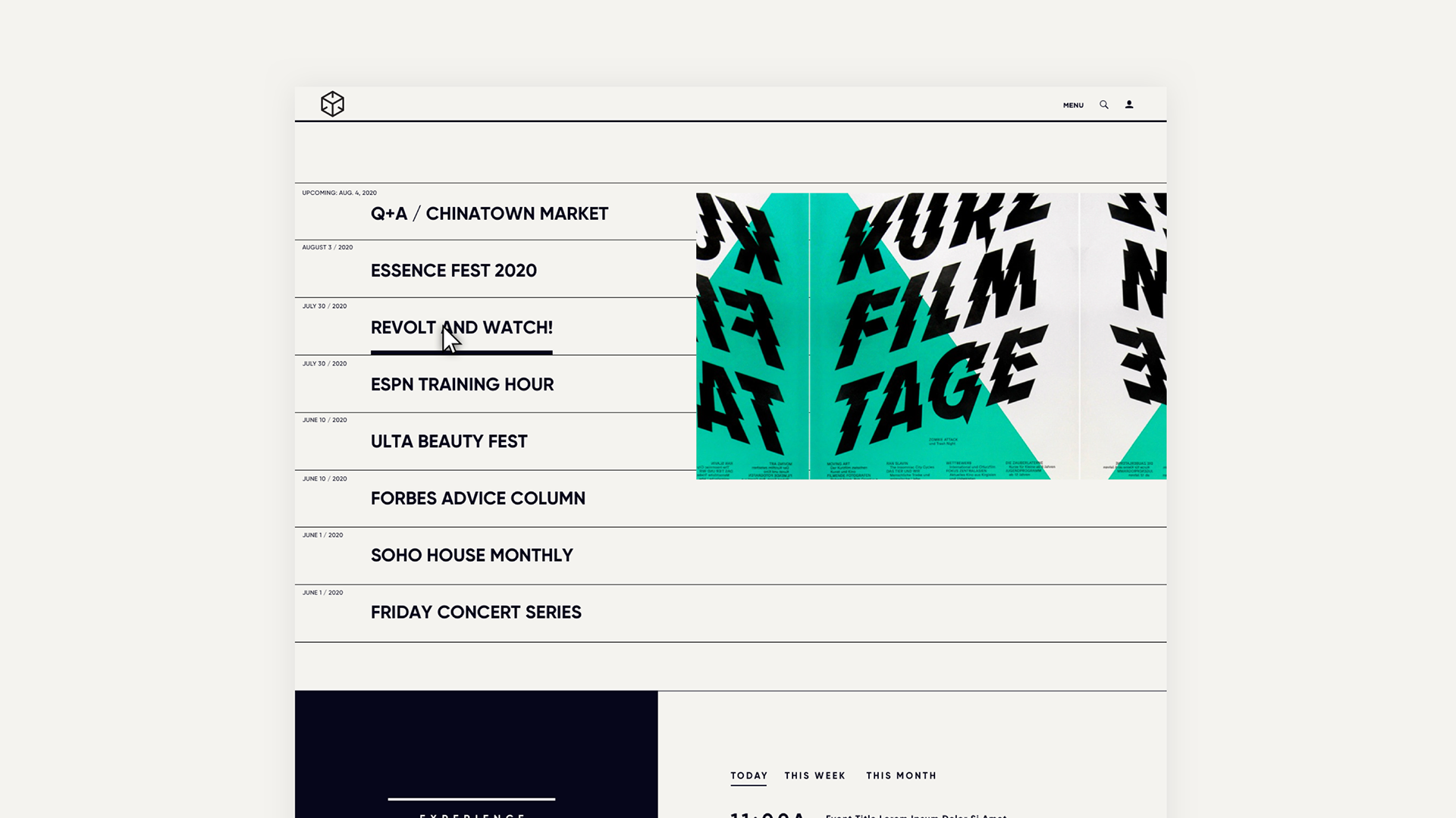Open Friday Concert Series event
This screenshot has height=818, width=1456.
[x=476, y=612]
